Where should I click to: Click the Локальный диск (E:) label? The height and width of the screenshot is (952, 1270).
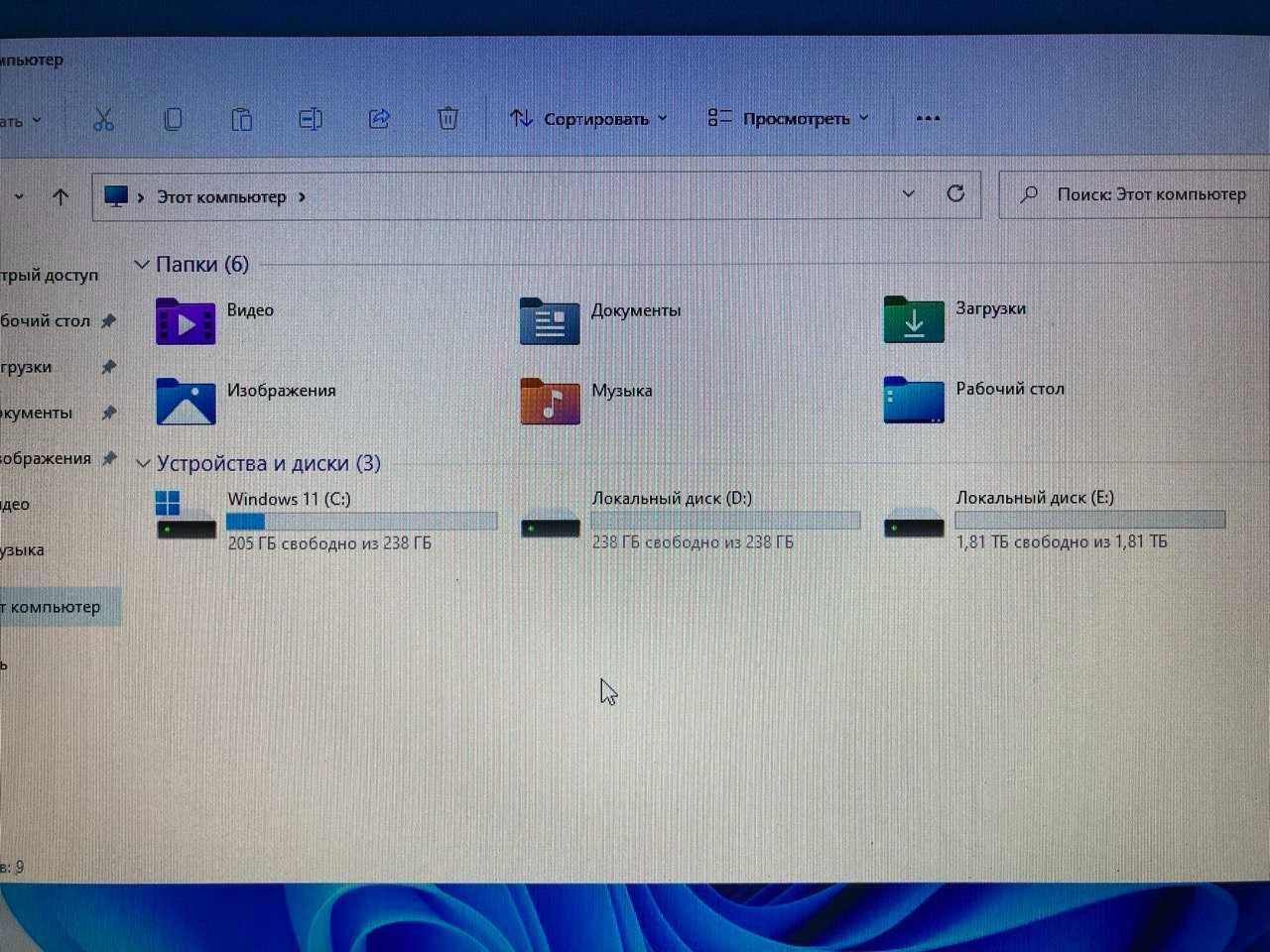click(x=1035, y=497)
